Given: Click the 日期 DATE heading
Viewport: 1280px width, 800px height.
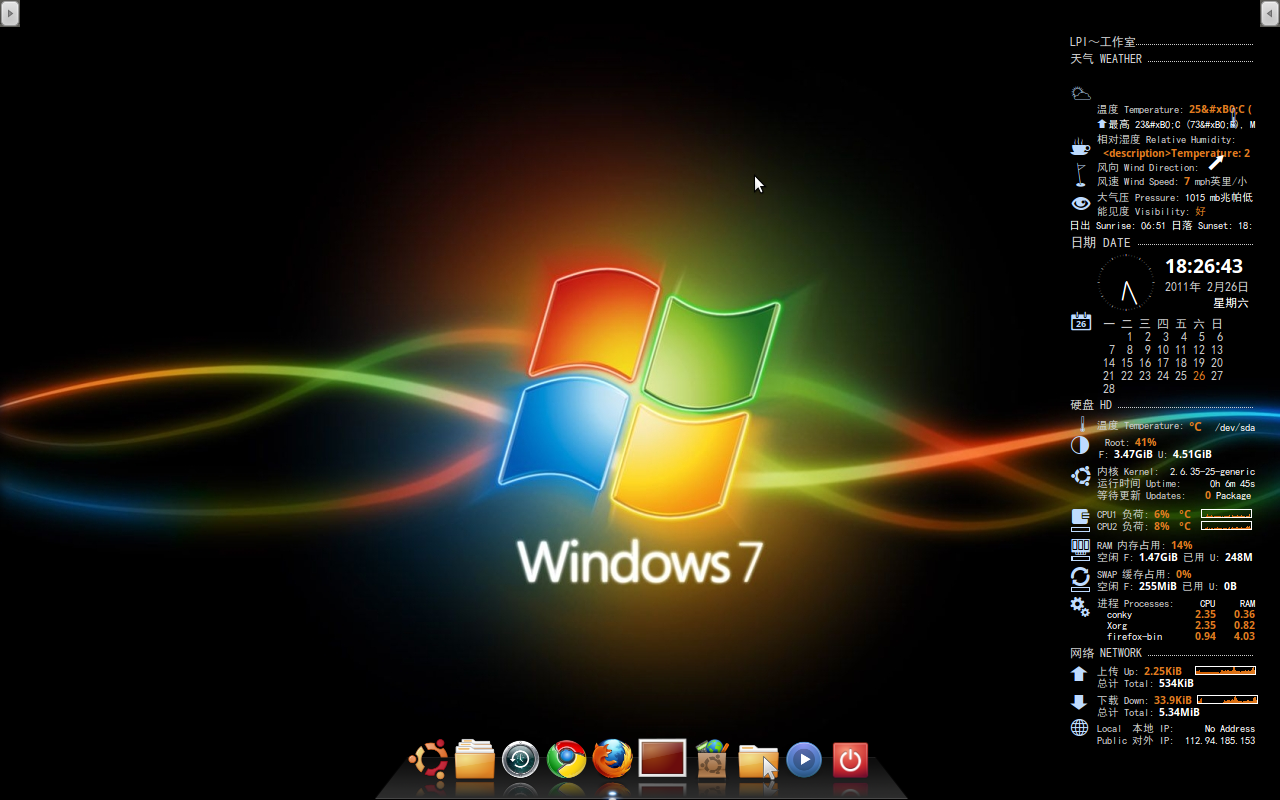Looking at the screenshot, I should click(x=1100, y=243).
